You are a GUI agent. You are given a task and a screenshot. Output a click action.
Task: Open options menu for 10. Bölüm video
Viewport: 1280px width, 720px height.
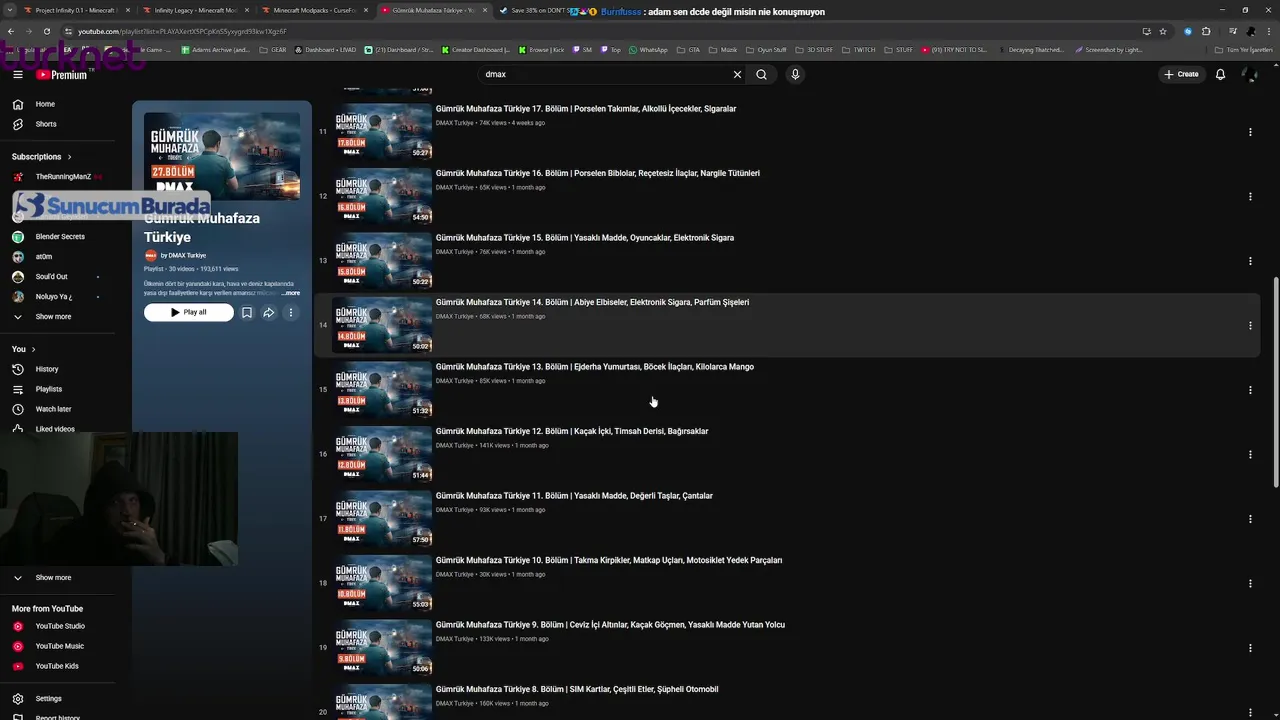point(1250,583)
